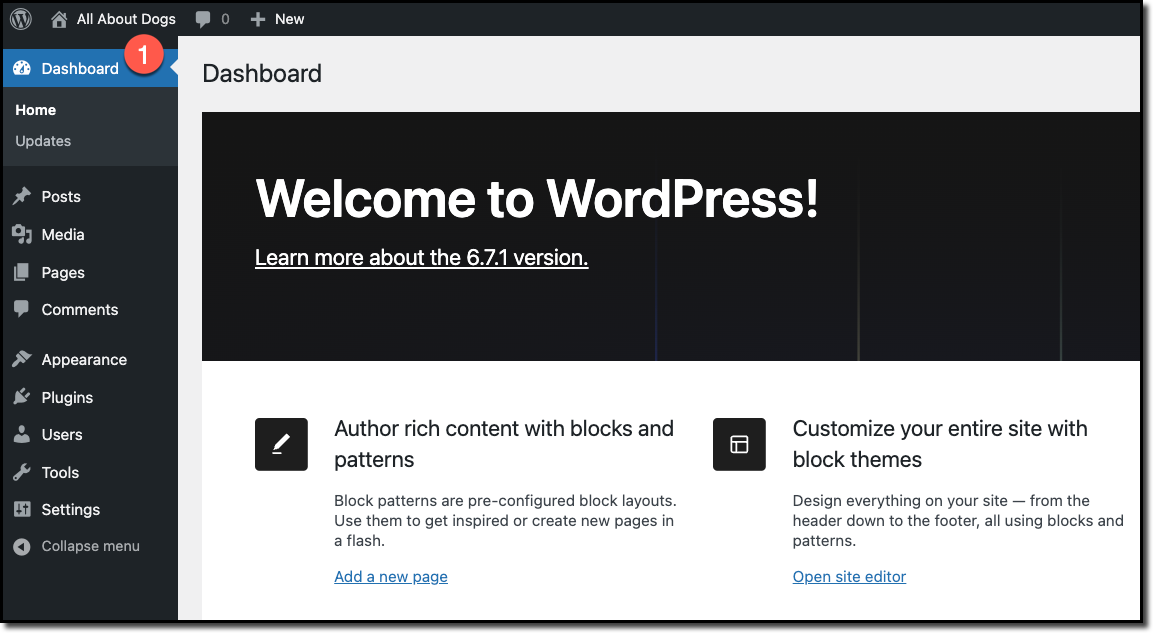Select Home under Dashboard
This screenshot has height=633, width=1153.
pyautogui.click(x=35, y=110)
